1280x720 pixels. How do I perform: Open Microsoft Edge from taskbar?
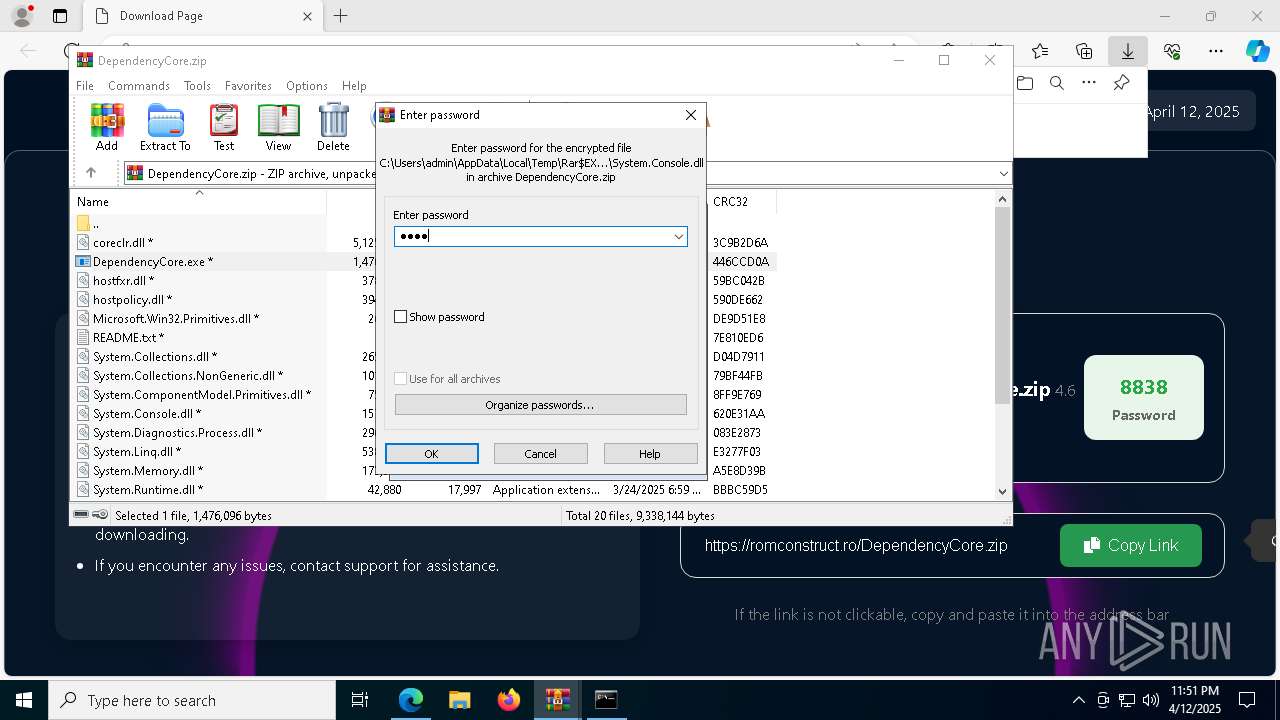411,700
